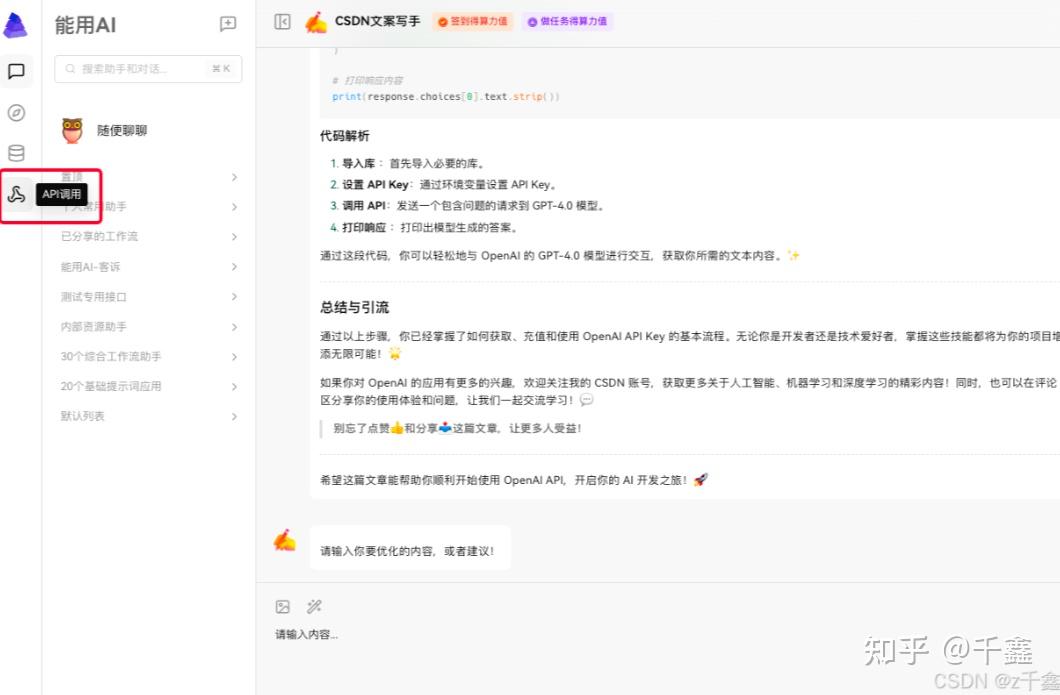
Task: Open the database knowledge base icon
Action: (16, 153)
